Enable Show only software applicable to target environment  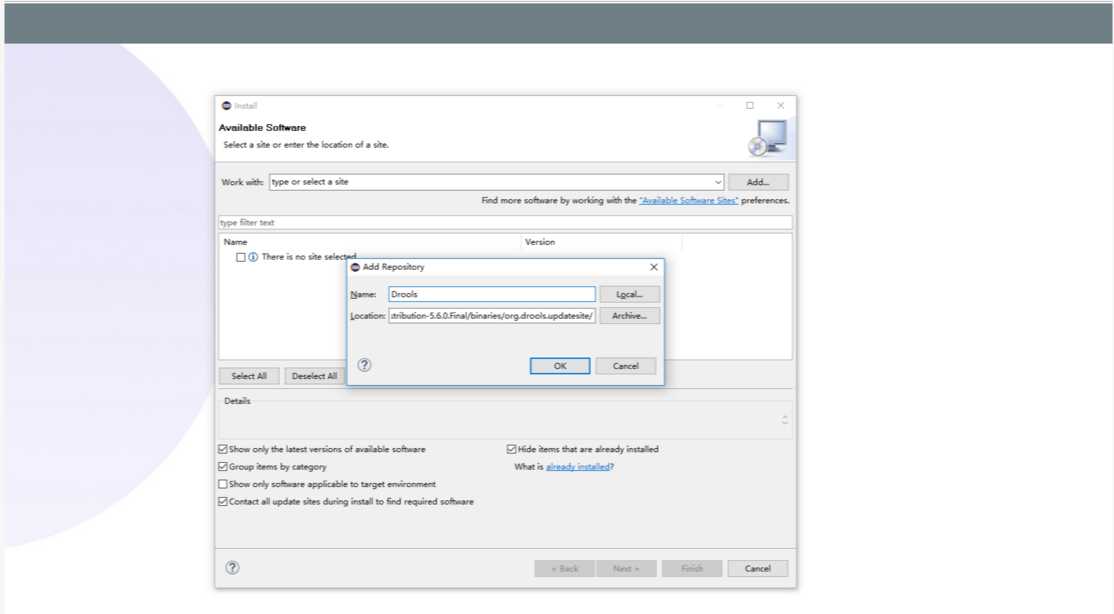222,484
